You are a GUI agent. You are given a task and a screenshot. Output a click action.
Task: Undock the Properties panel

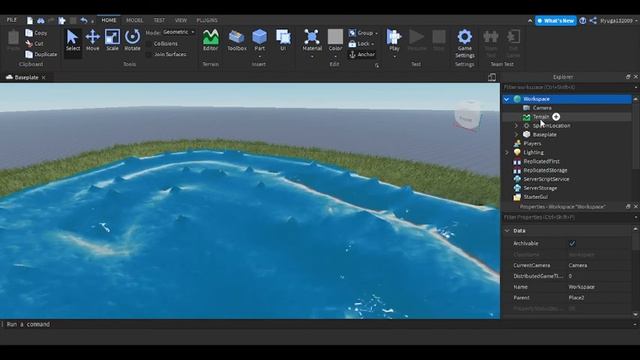628,207
